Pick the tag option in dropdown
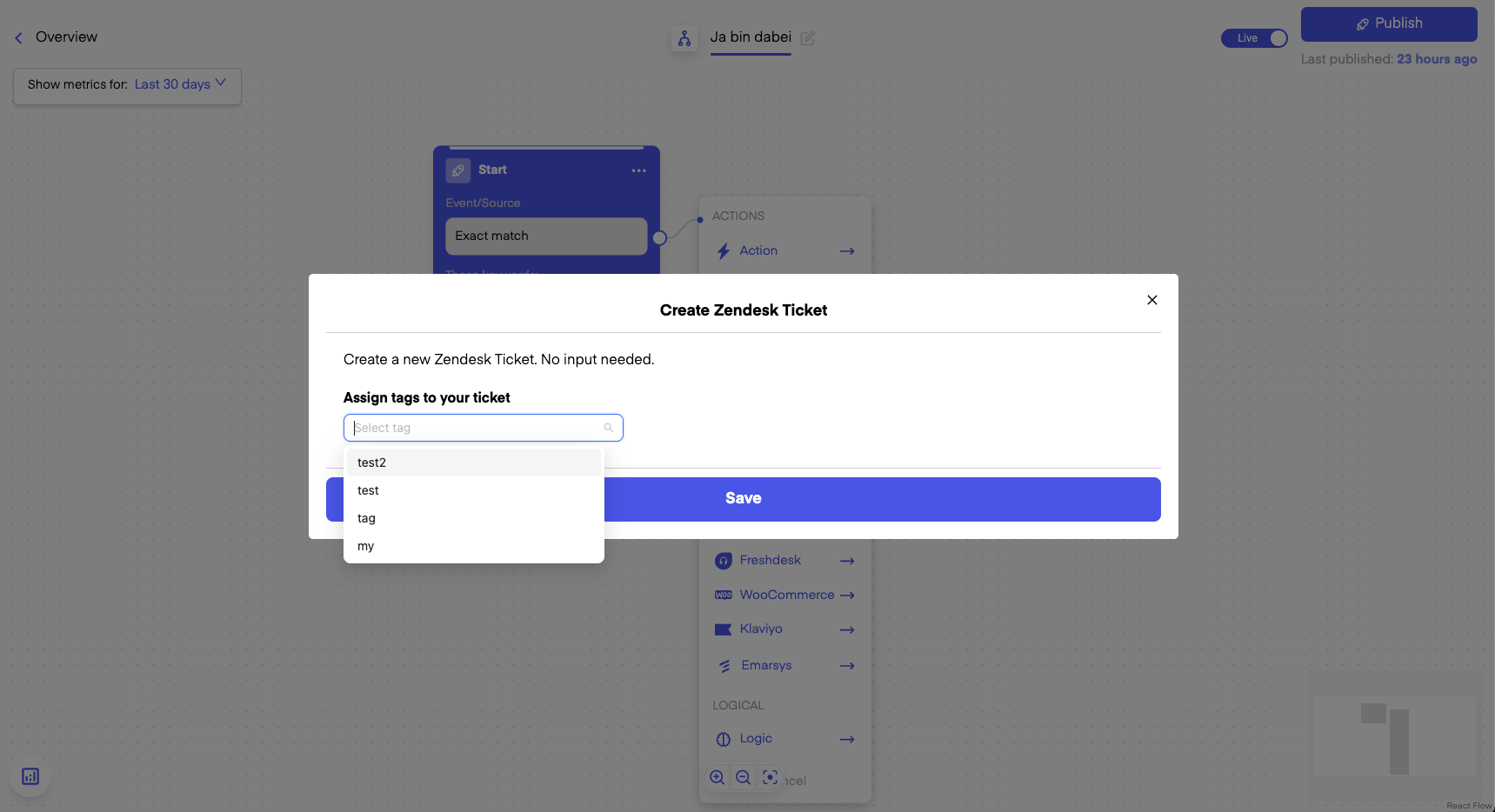 (x=473, y=518)
